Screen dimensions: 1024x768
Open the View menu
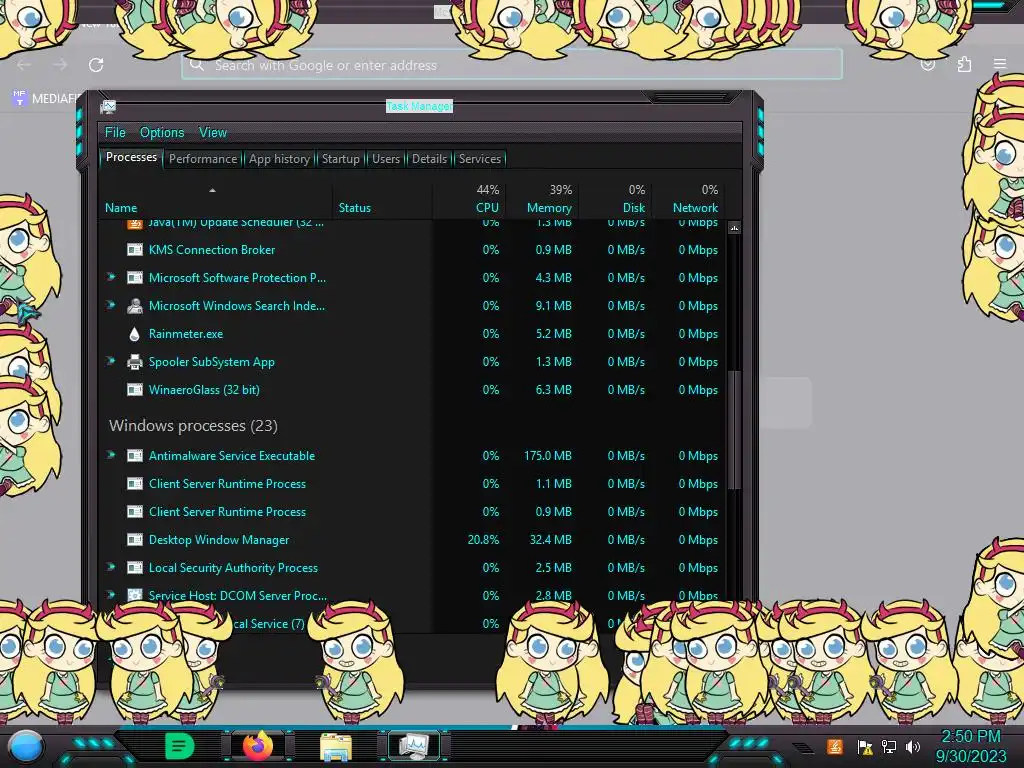point(213,133)
